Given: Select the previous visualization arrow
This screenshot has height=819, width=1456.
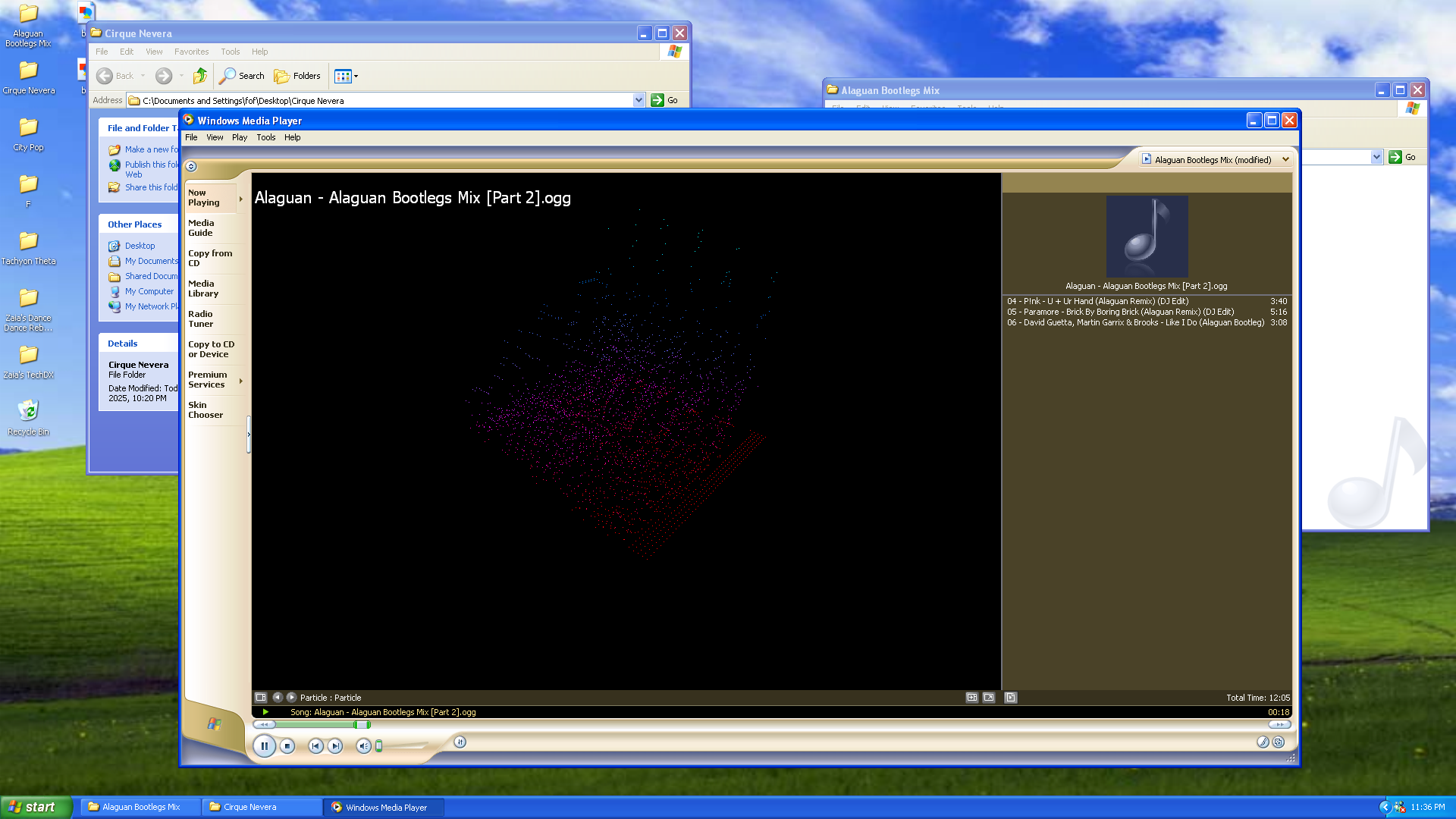Looking at the screenshot, I should tap(278, 697).
